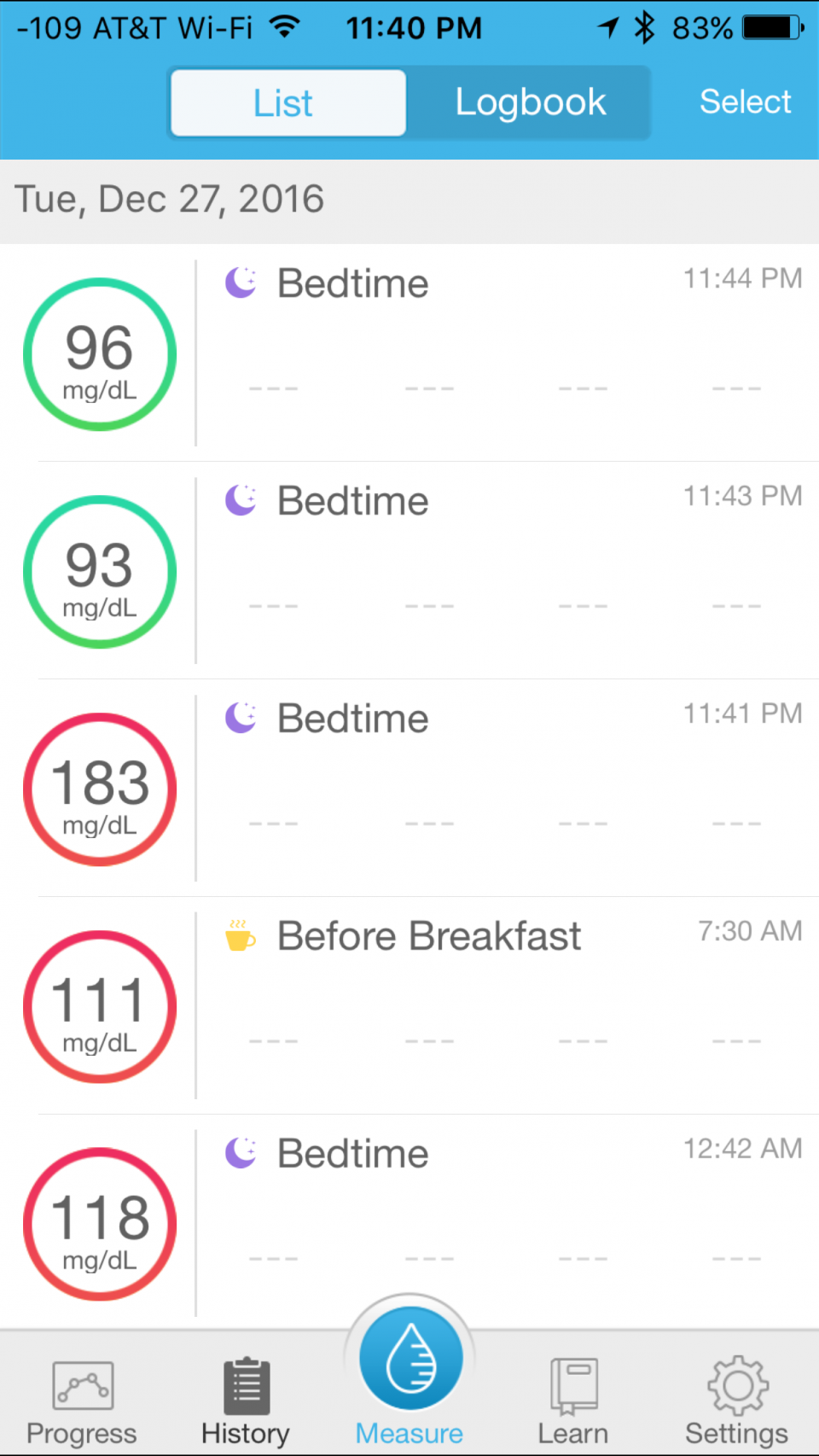Tap the 111 mg/dL reading circle
The image size is (819, 1456).
pos(100,1007)
